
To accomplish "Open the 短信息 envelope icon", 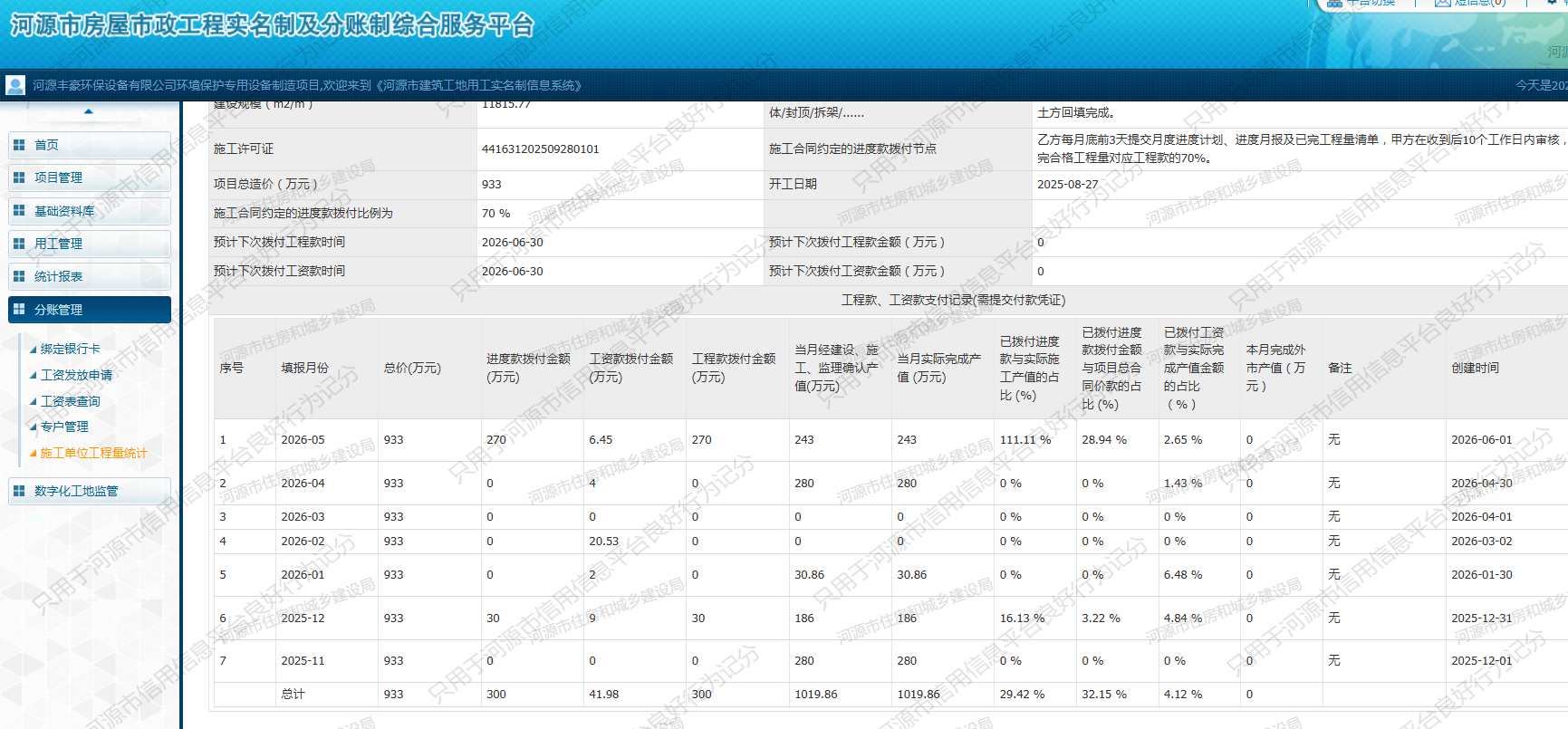I will tap(1443, 4).
